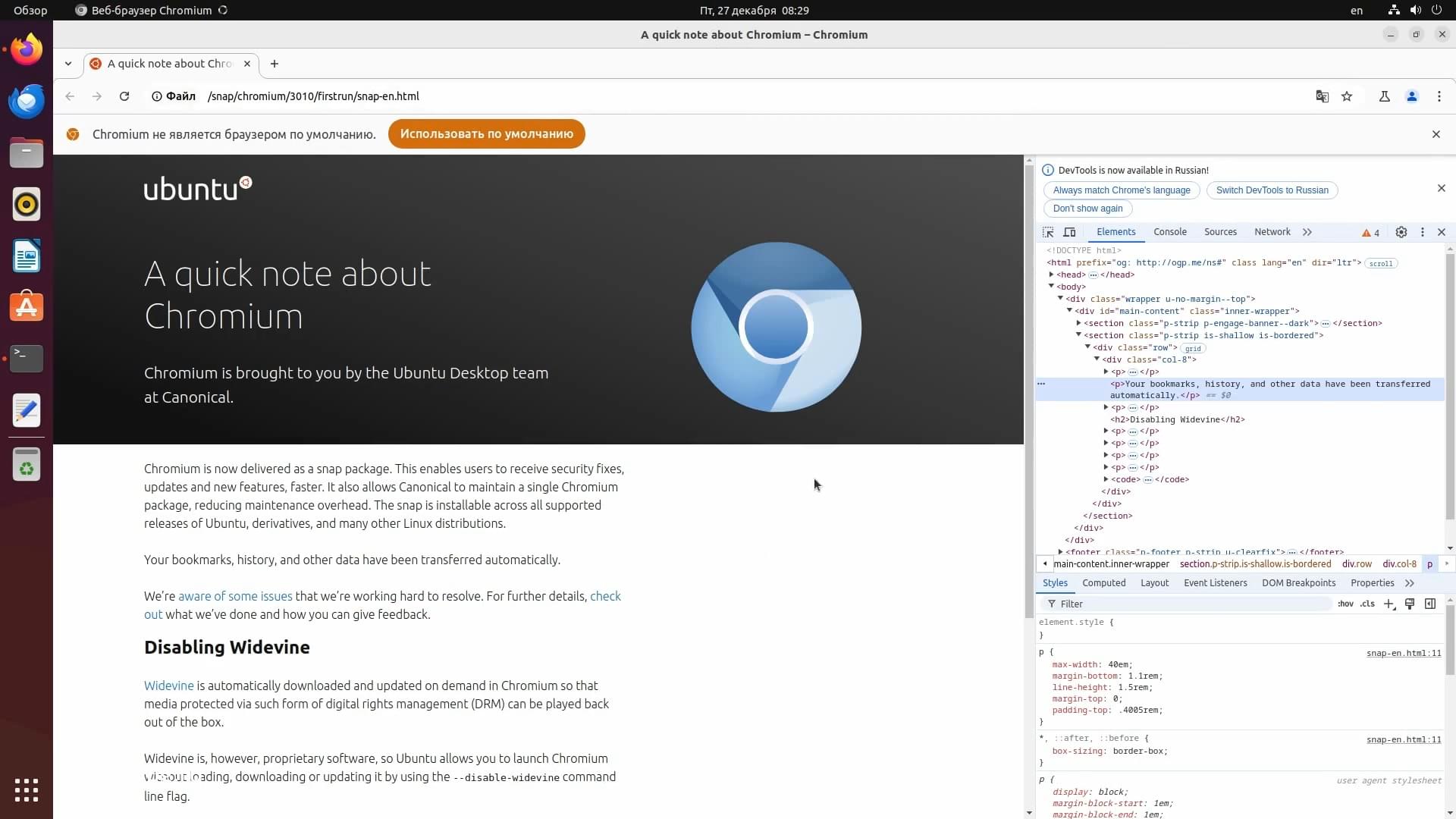1456x819 pixels.
Task: Open the tab search dropdown arrow
Action: tap(68, 64)
